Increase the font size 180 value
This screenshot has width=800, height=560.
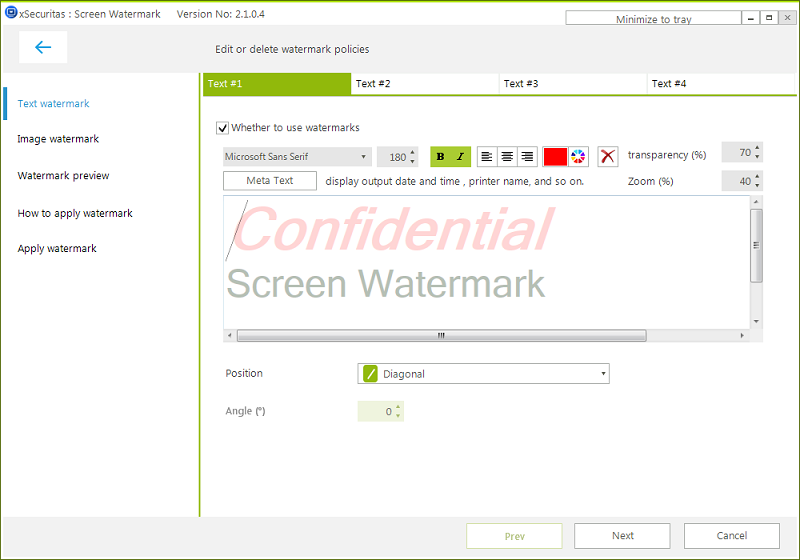(x=413, y=152)
